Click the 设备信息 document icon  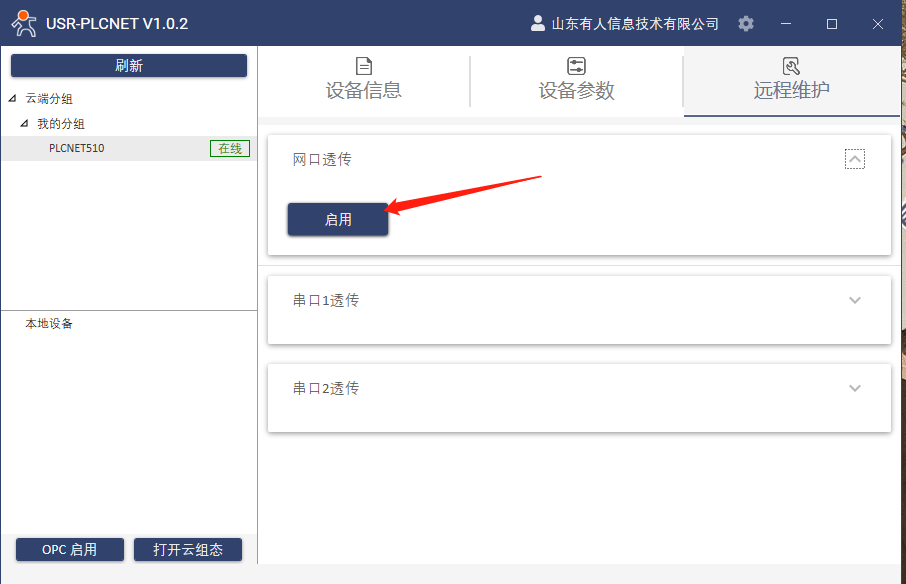(x=364, y=66)
